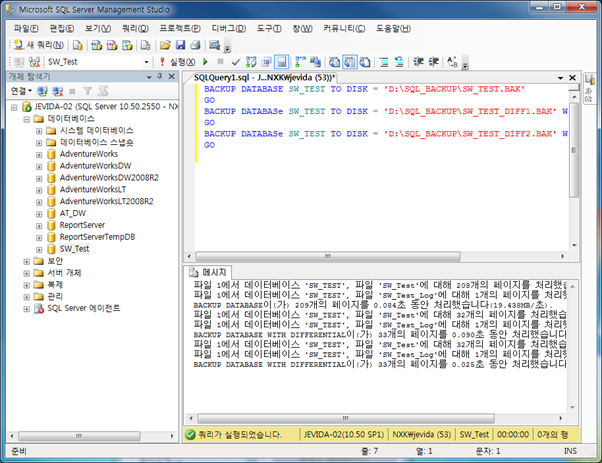Click the query editor vertical scrollbar thumb
Viewport: 602px width, 463px height.
(x=574, y=150)
